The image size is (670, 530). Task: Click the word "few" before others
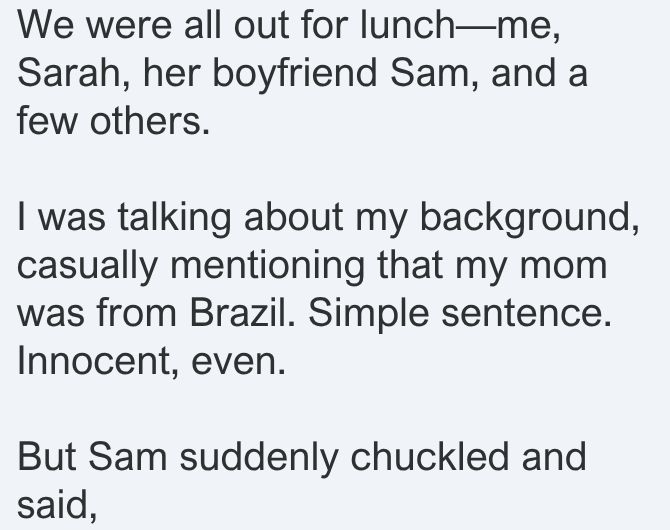click(x=47, y=121)
